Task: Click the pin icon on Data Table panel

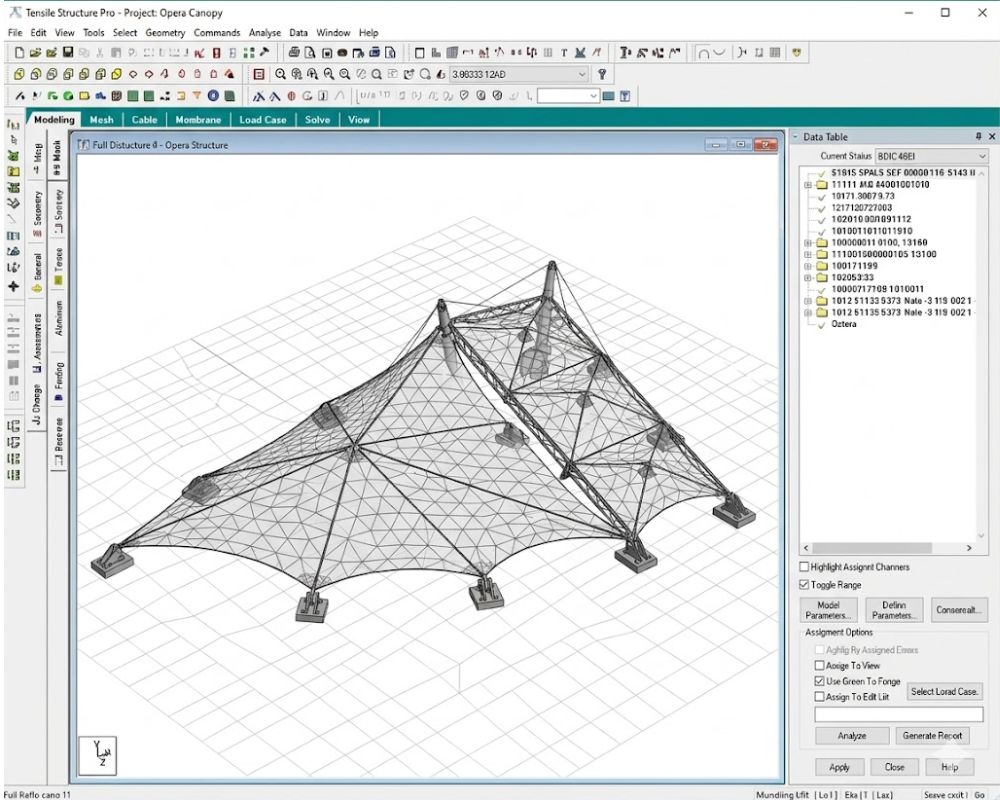Action: [x=978, y=137]
